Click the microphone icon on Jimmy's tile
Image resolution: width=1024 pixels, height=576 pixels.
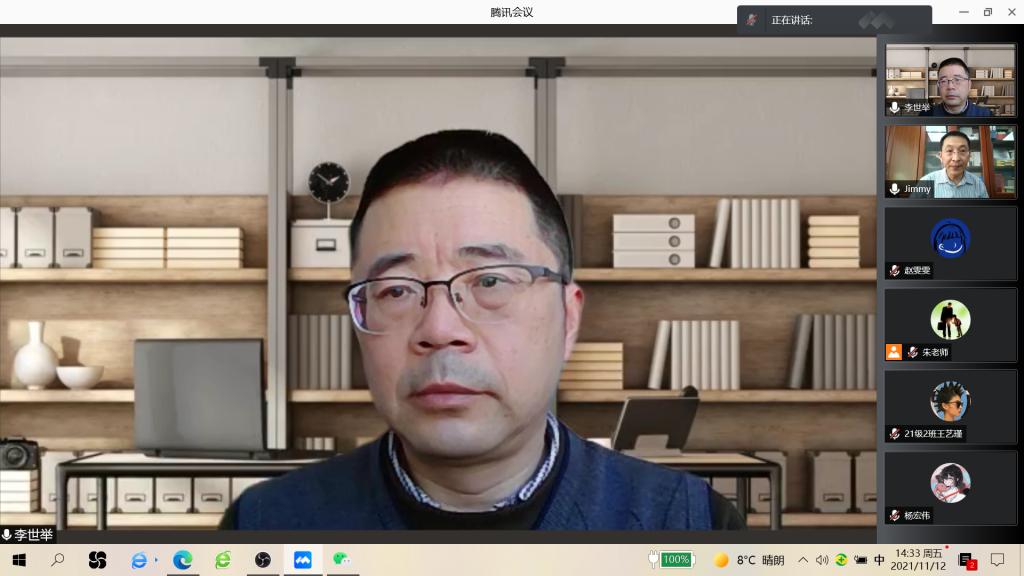(x=894, y=189)
